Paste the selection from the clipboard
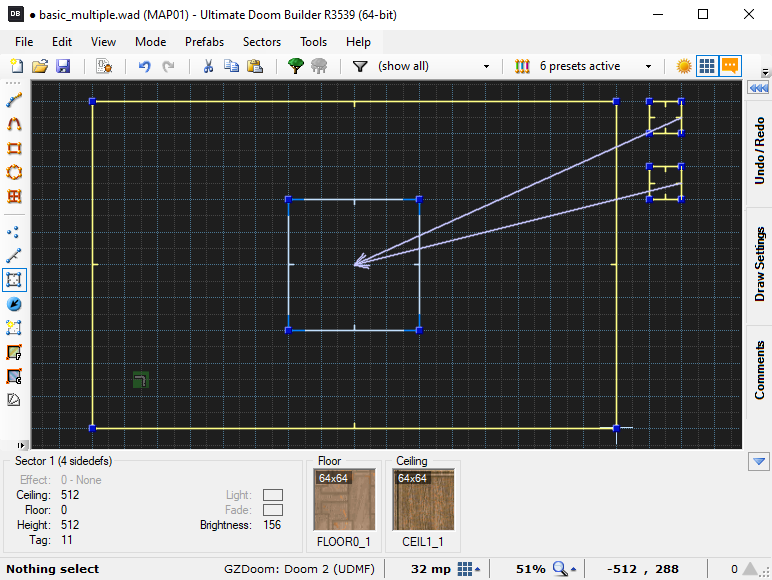The width and height of the screenshot is (772, 580). pos(255,66)
